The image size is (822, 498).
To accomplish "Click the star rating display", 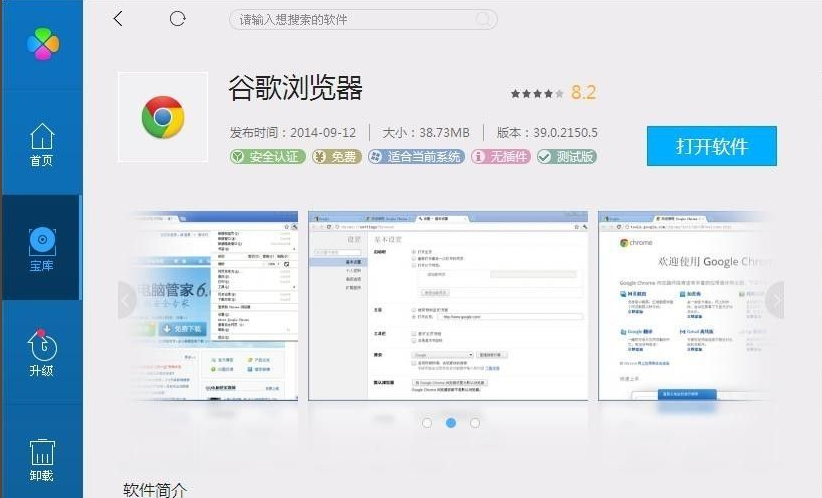I will [x=537, y=94].
